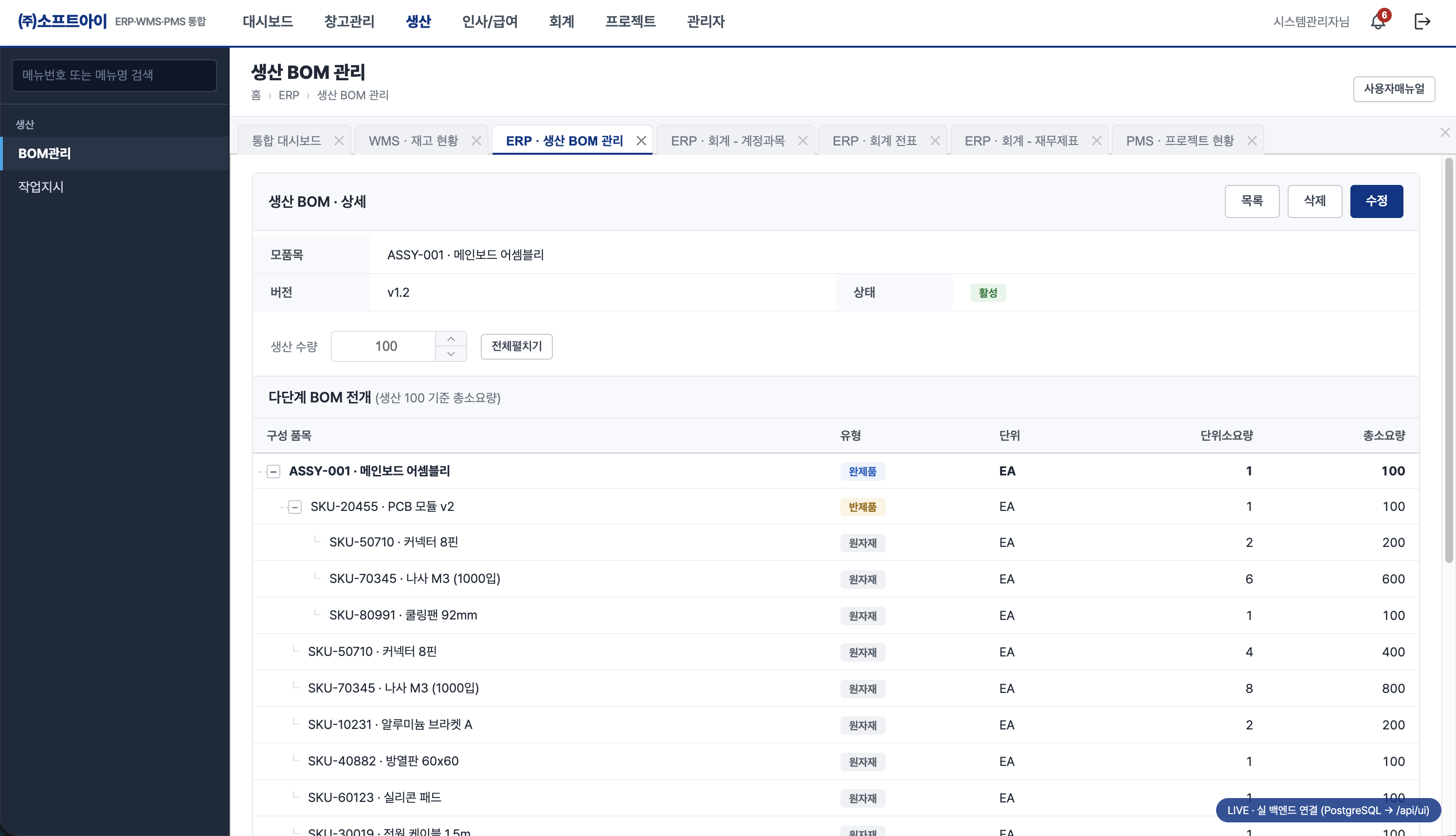Click the 반제품 type badge
The image size is (1456, 836).
click(862, 507)
